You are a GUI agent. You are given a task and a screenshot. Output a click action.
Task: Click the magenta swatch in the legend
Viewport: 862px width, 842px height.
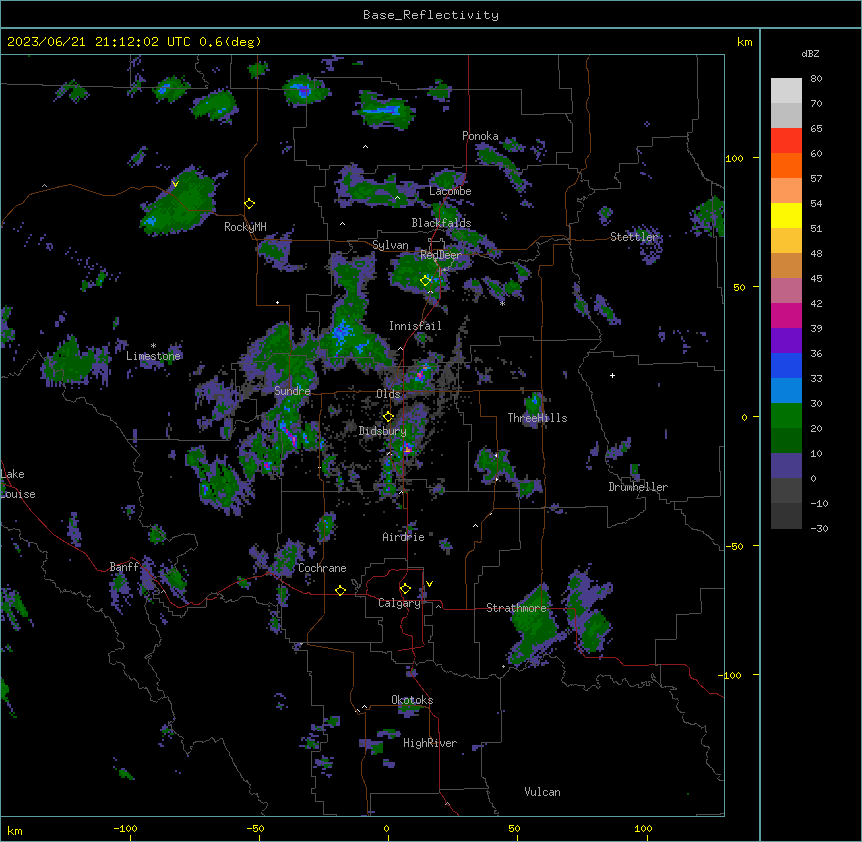(786, 315)
